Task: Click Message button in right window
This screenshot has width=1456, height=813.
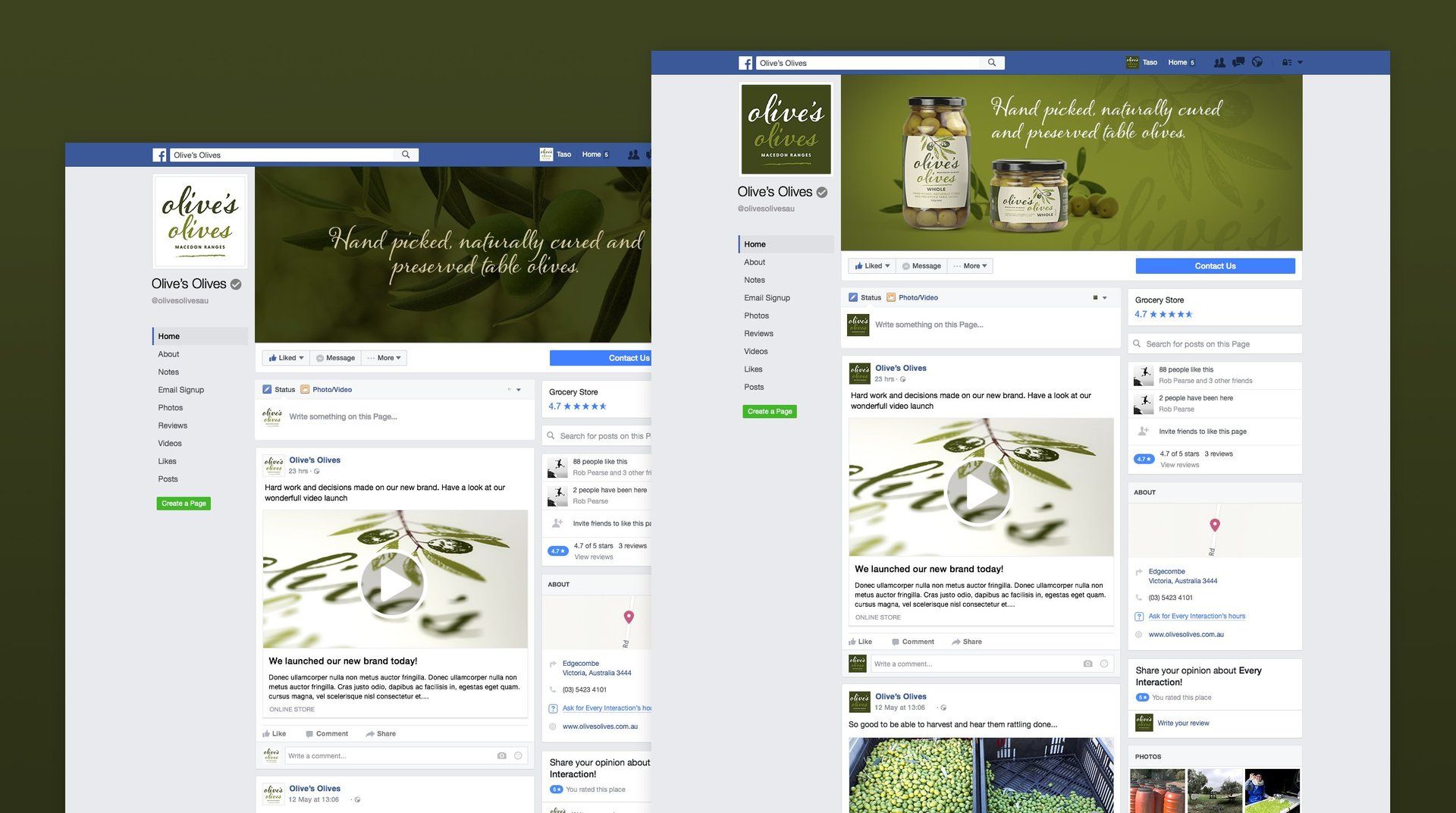Action: click(921, 266)
